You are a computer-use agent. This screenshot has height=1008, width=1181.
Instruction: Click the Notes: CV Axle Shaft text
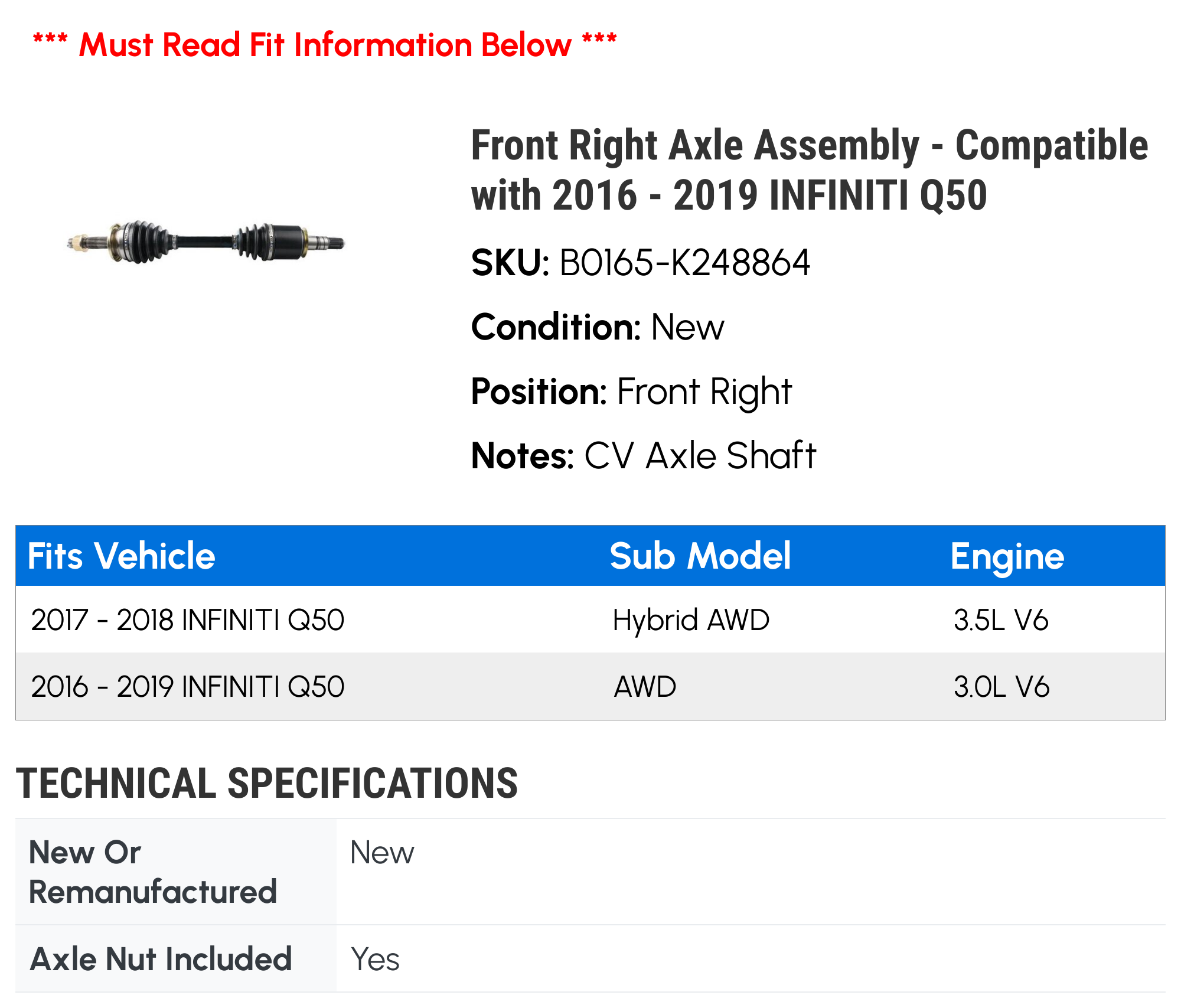(643, 456)
